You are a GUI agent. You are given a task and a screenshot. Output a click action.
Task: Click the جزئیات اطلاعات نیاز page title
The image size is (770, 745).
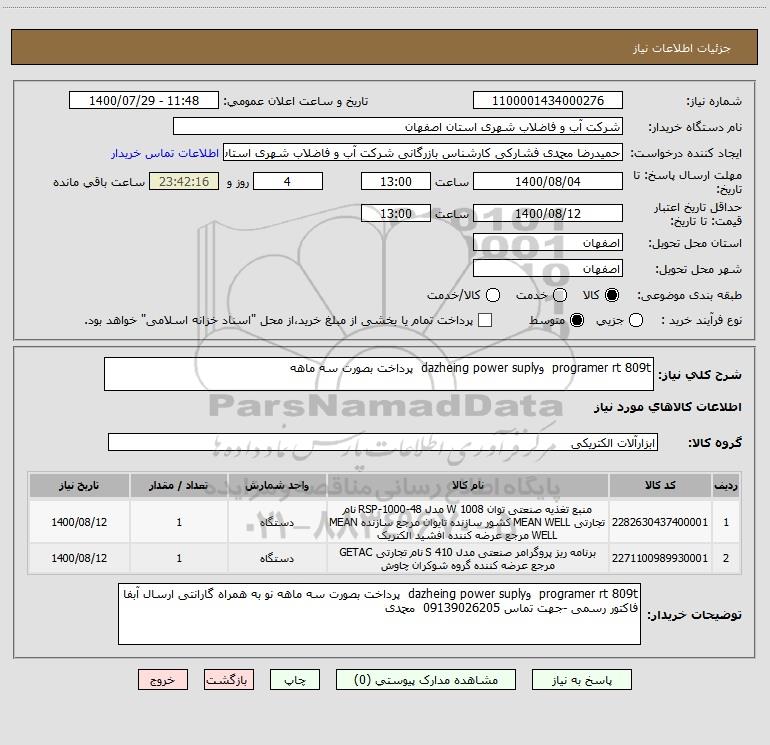coord(682,48)
